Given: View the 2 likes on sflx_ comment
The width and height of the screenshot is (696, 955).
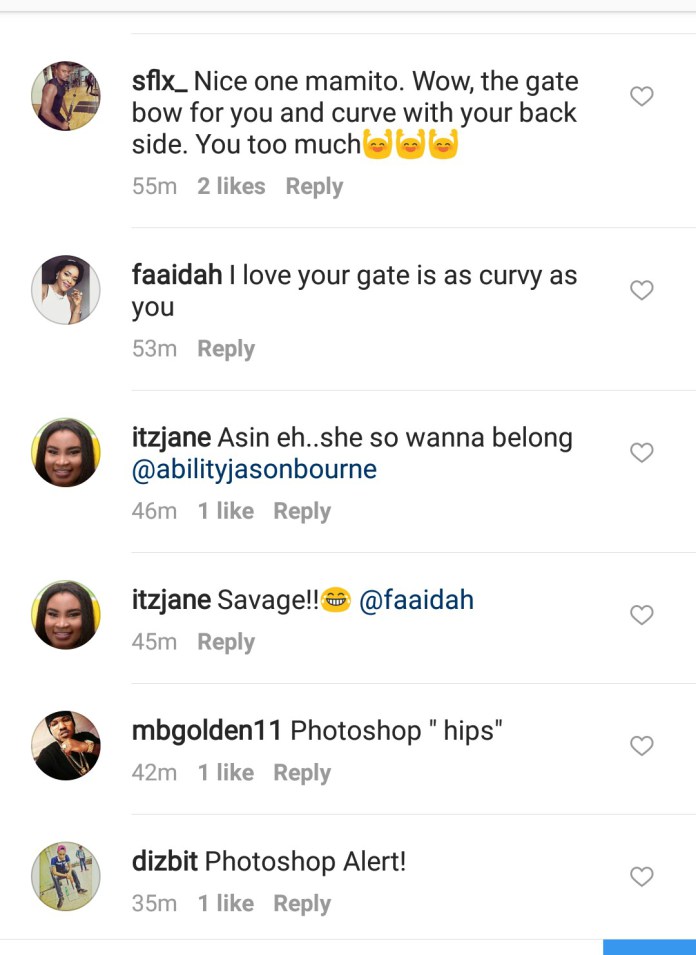Looking at the screenshot, I should 231,187.
